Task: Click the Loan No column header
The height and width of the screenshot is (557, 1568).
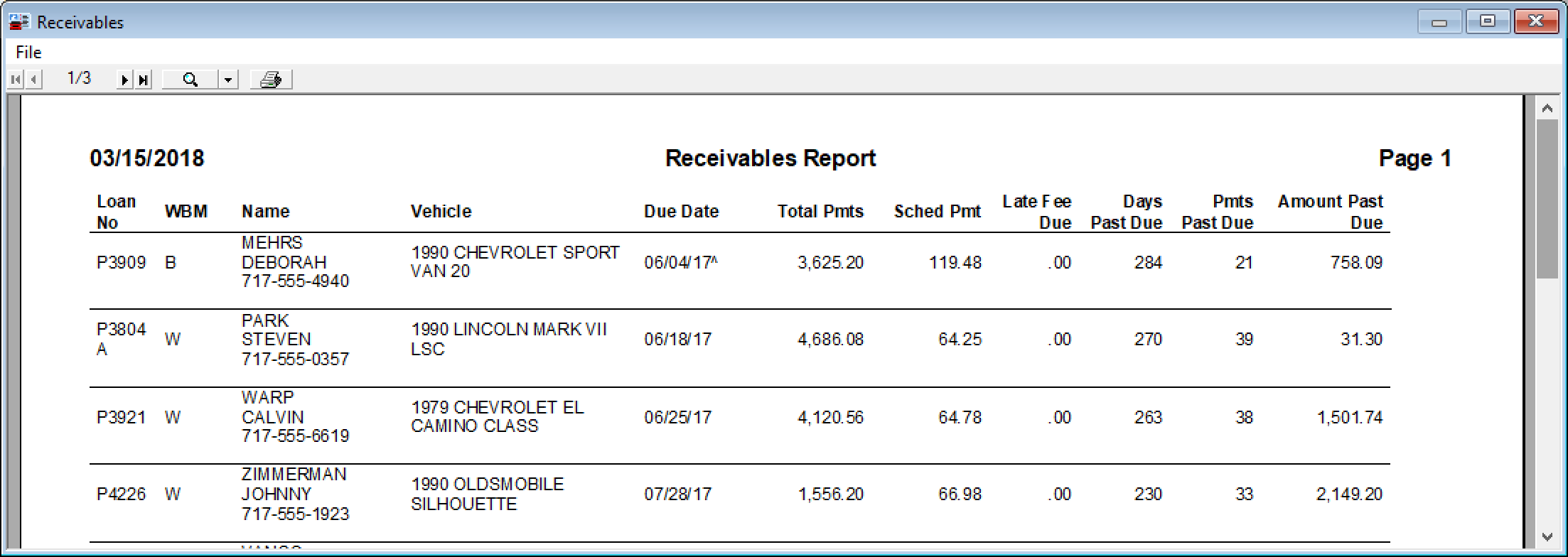Action: (x=116, y=212)
